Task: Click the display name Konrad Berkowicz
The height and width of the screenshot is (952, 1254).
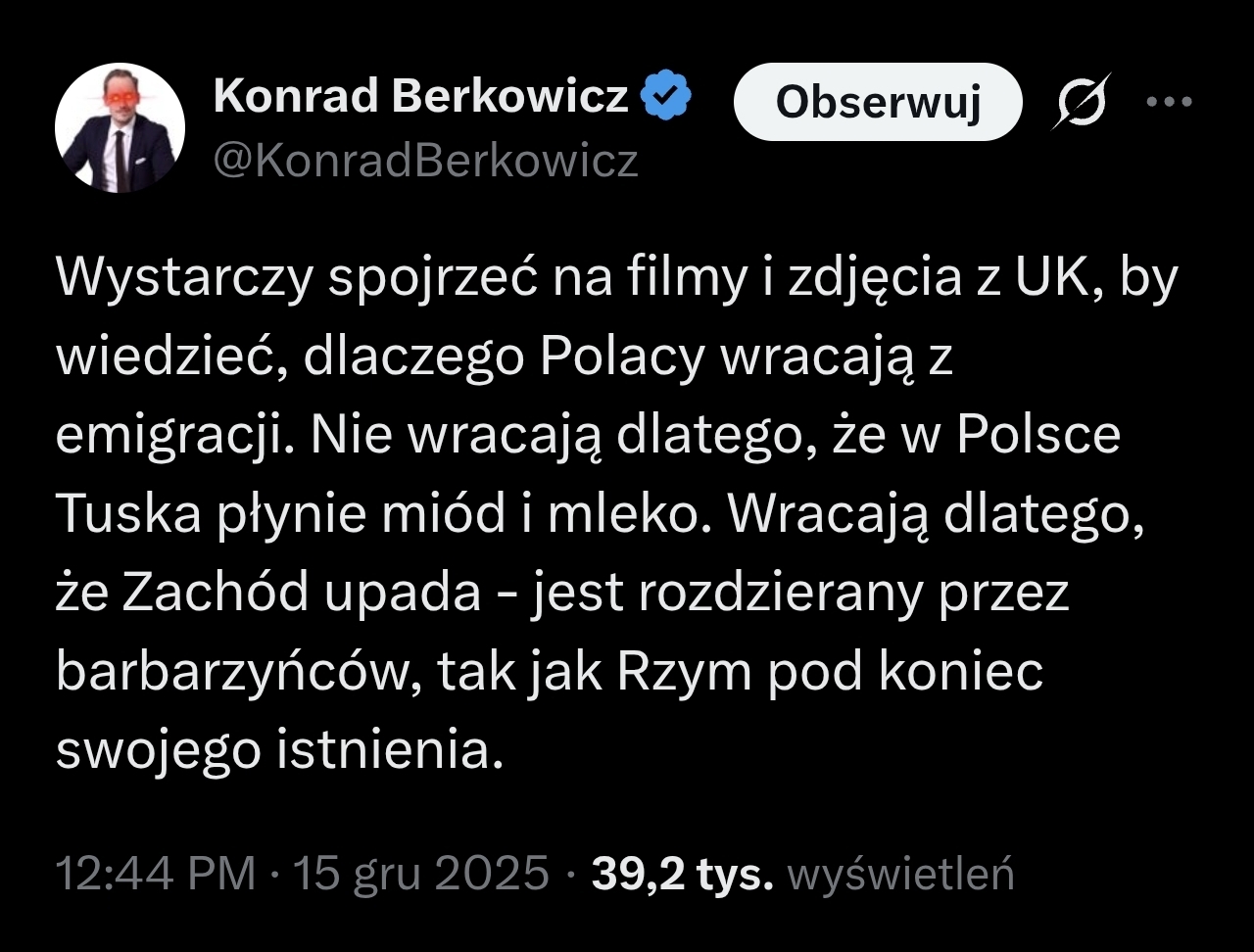Action: click(x=420, y=97)
